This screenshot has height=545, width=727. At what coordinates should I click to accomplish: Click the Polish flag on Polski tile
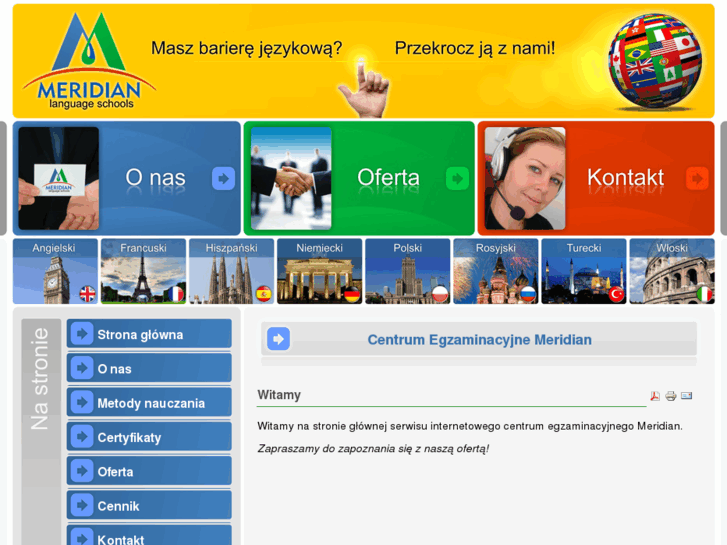(440, 294)
